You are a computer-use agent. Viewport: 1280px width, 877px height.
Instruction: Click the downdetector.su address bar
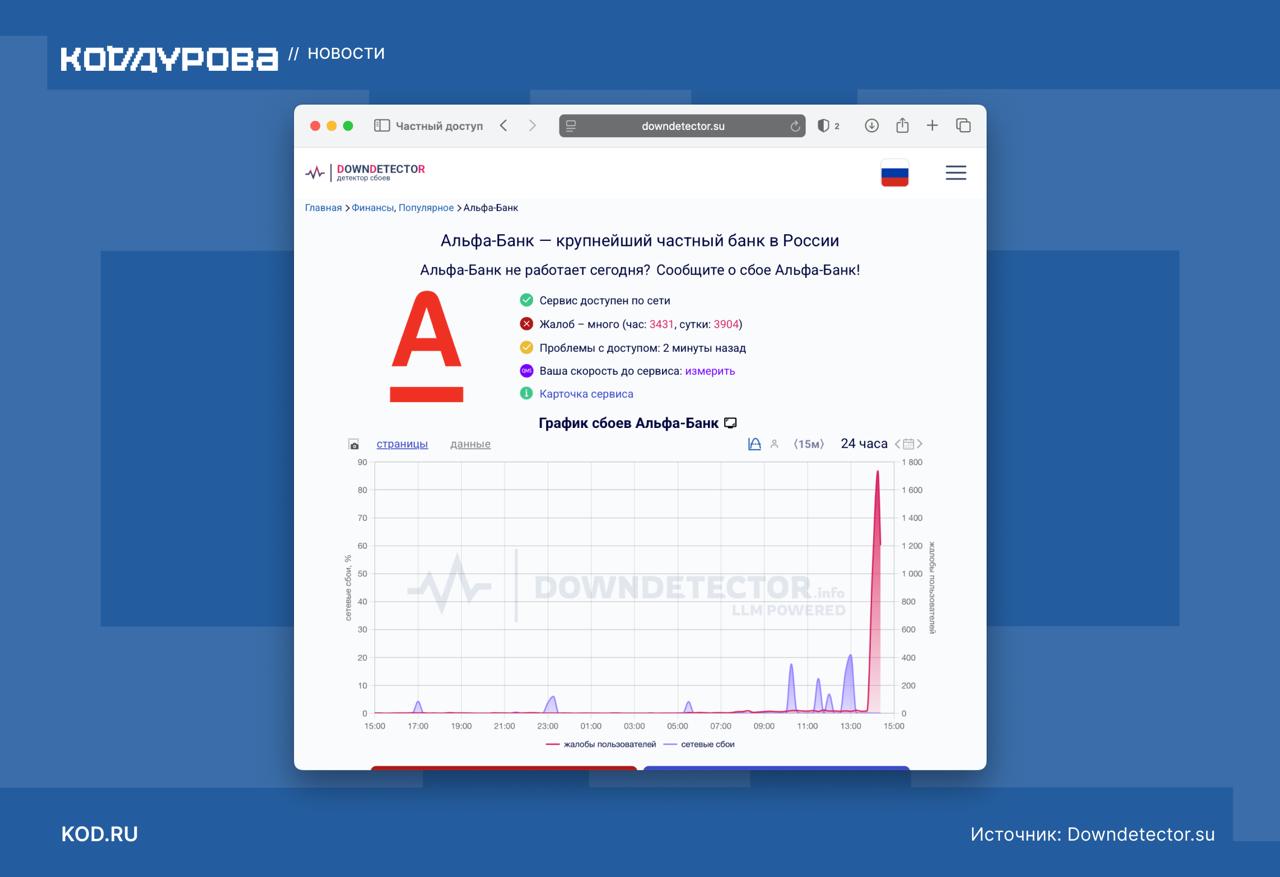pyautogui.click(x=682, y=126)
